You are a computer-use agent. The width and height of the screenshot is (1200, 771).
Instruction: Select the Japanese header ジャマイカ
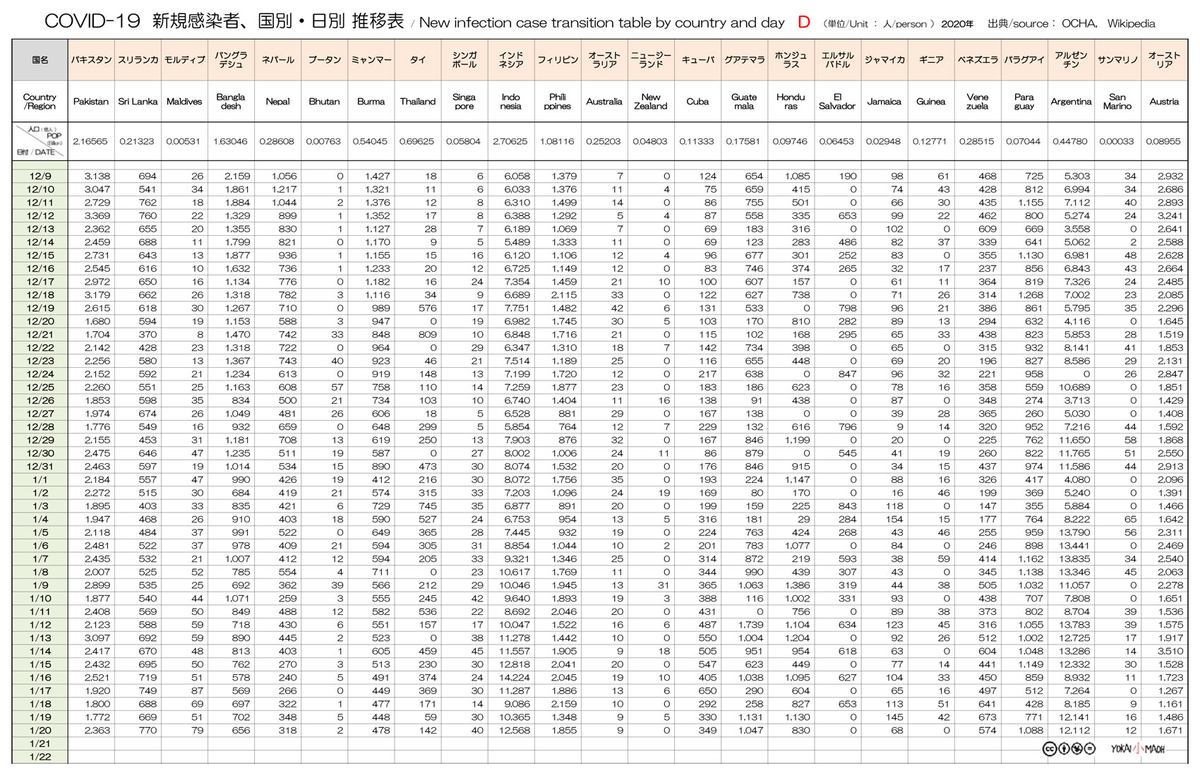[884, 61]
